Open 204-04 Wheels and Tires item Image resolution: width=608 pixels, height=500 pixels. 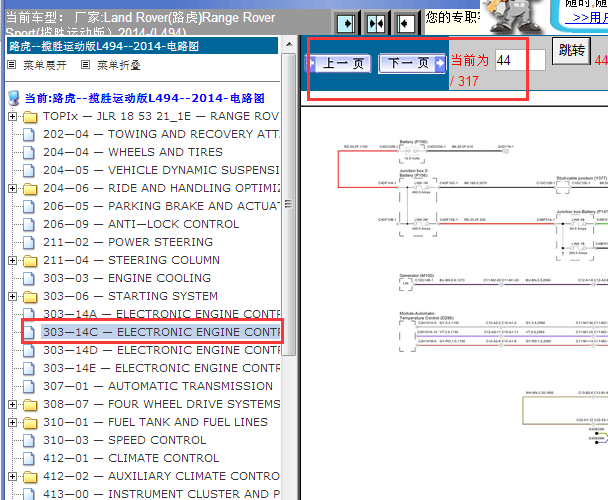(x=133, y=152)
